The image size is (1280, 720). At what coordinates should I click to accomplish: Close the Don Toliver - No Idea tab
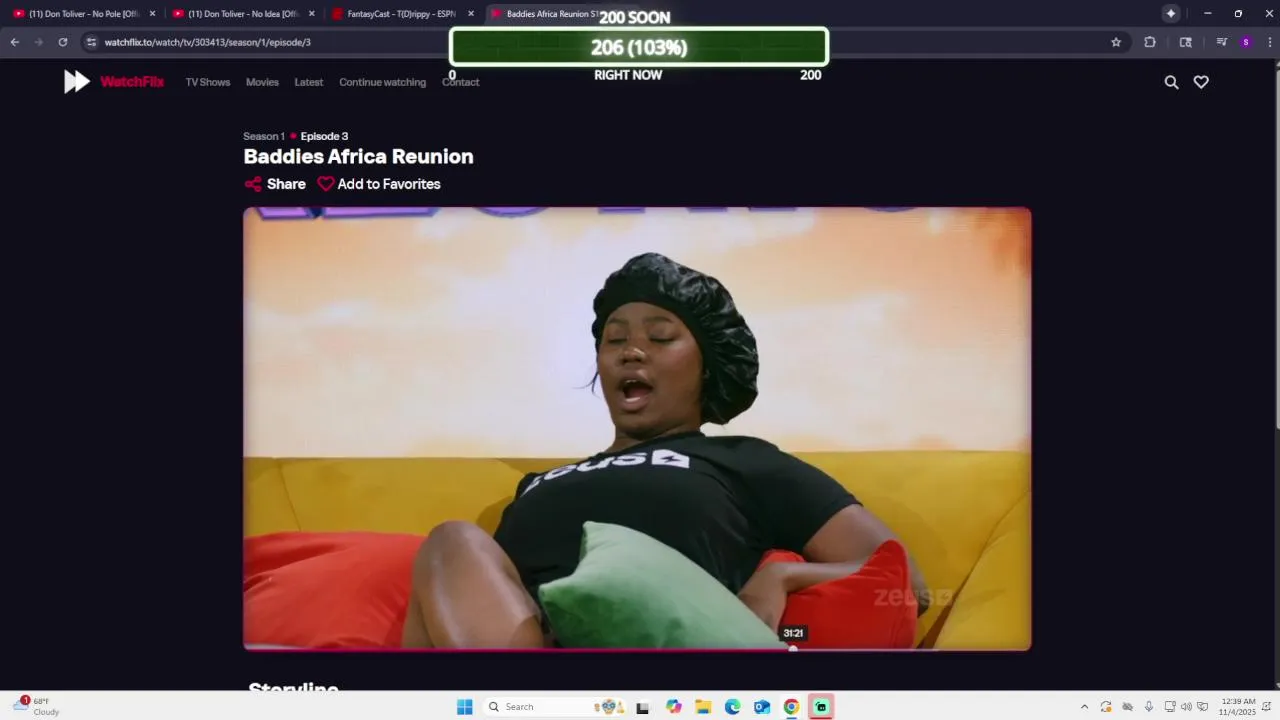pos(312,14)
